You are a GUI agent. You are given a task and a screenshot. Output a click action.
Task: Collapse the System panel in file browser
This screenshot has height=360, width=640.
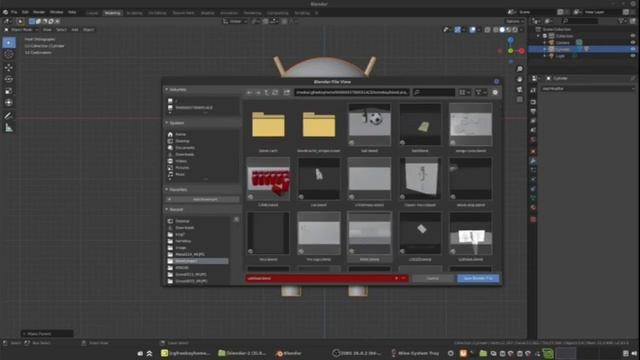[x=167, y=123]
